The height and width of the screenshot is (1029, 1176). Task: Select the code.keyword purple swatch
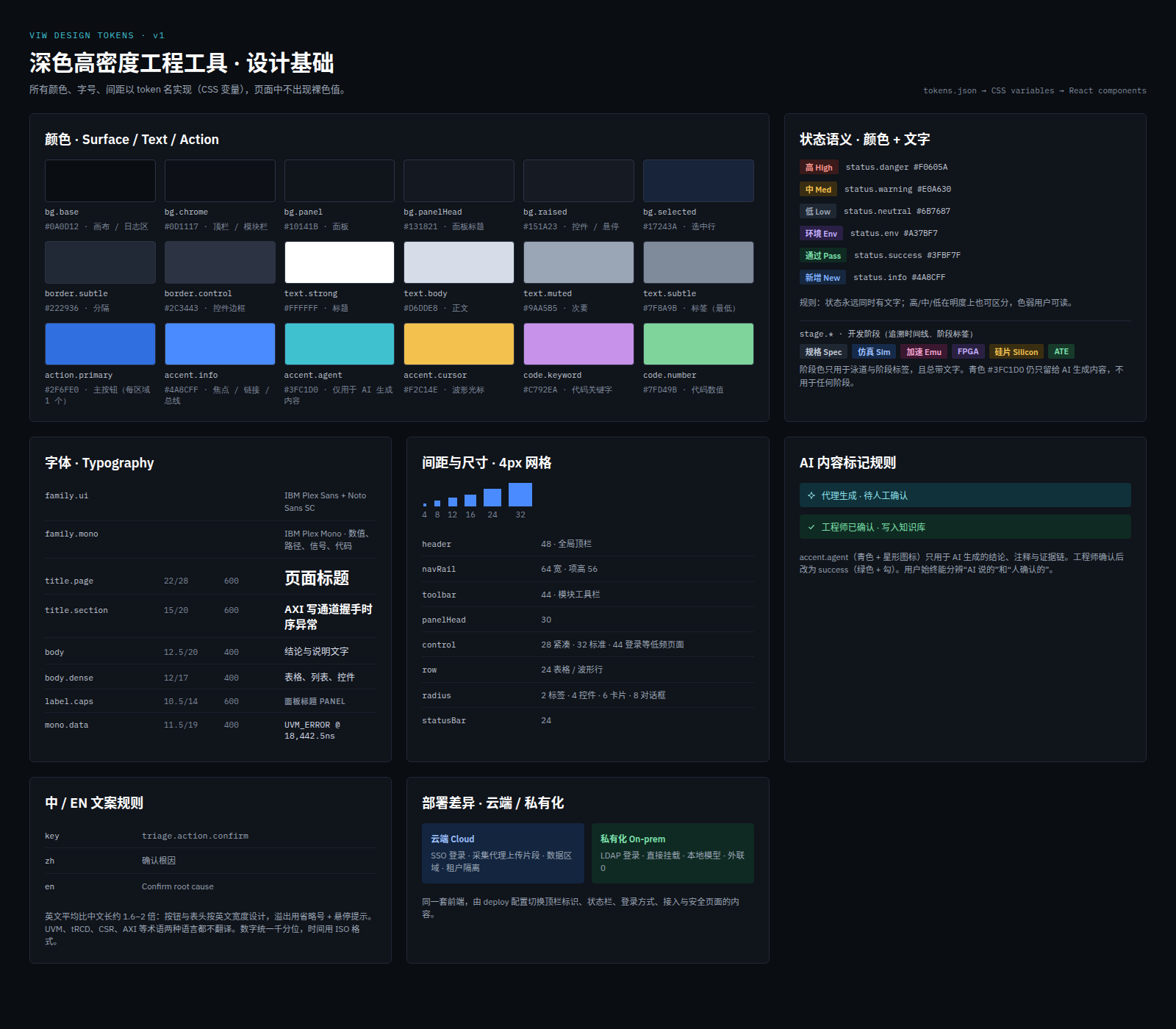point(578,344)
